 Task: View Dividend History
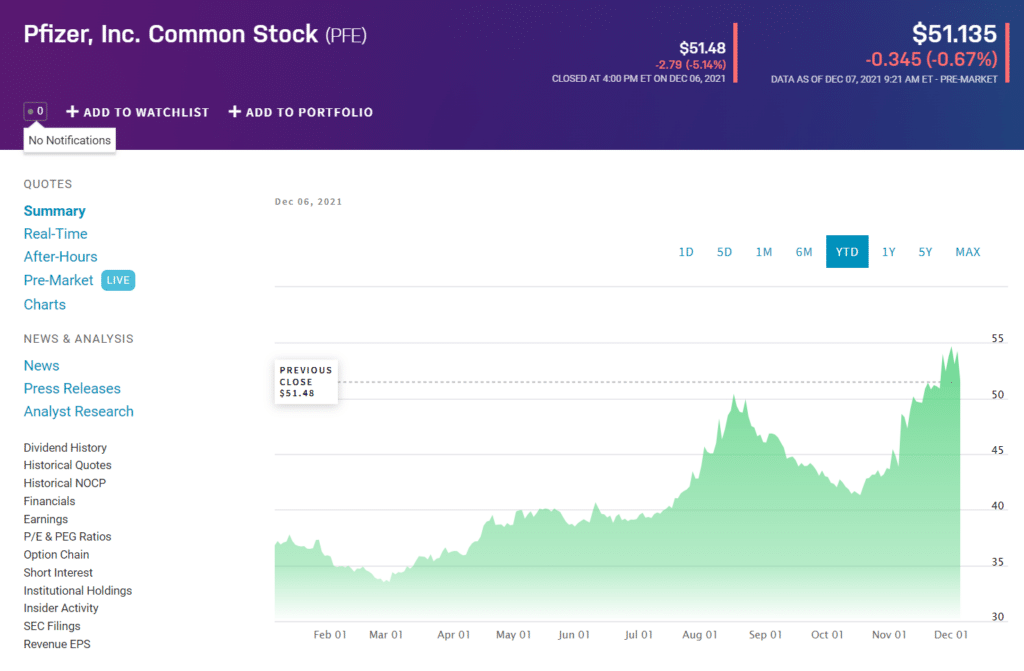pos(65,448)
